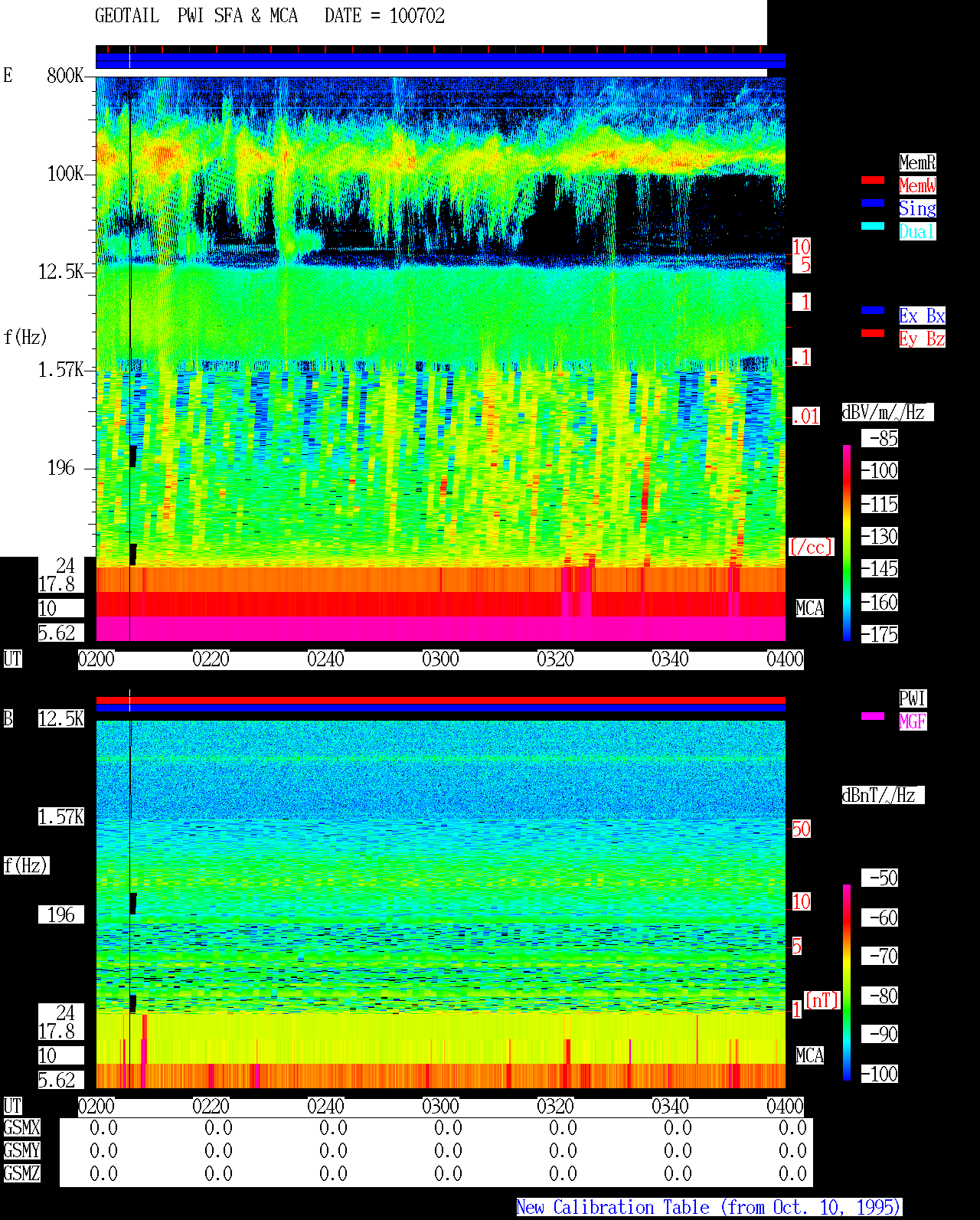Click the "-175" color scale value

[880, 634]
